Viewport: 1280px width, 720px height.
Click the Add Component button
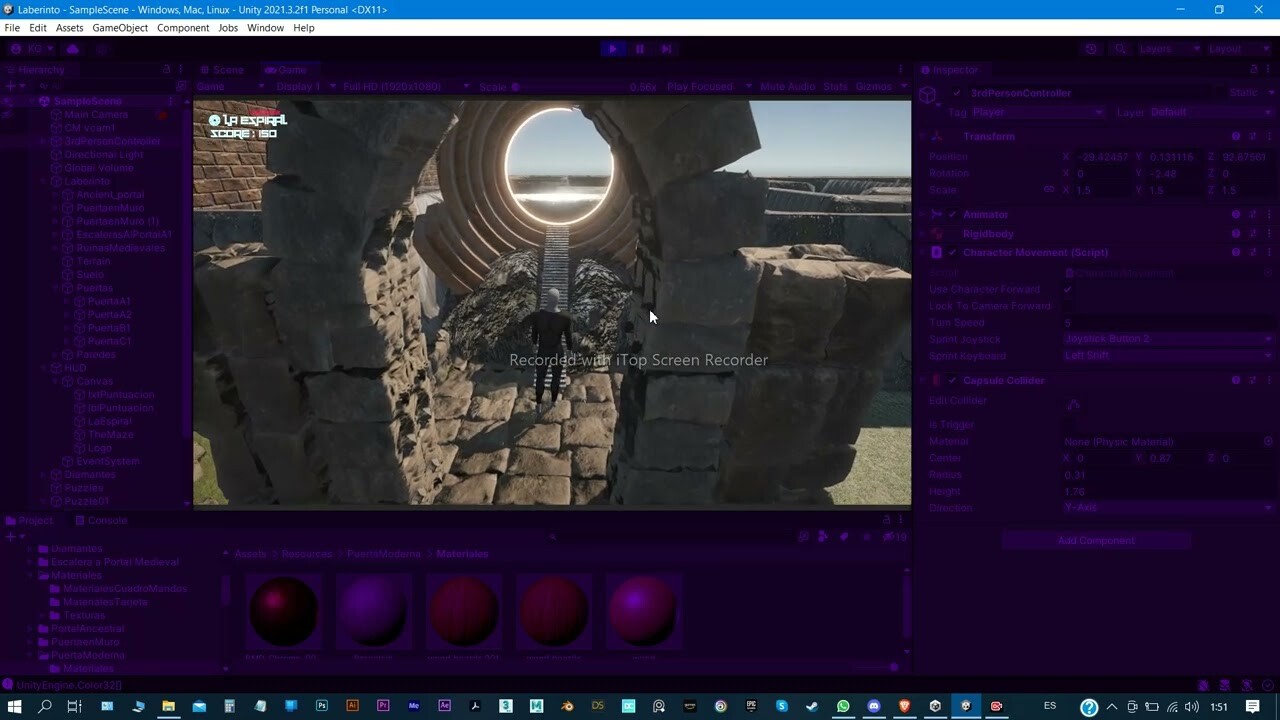(x=1096, y=540)
